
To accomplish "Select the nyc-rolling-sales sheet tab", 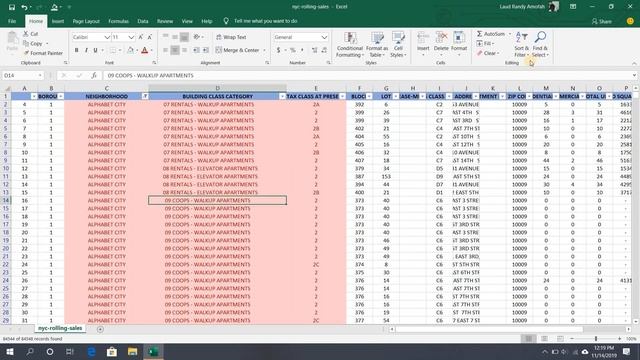I will 60,328.
